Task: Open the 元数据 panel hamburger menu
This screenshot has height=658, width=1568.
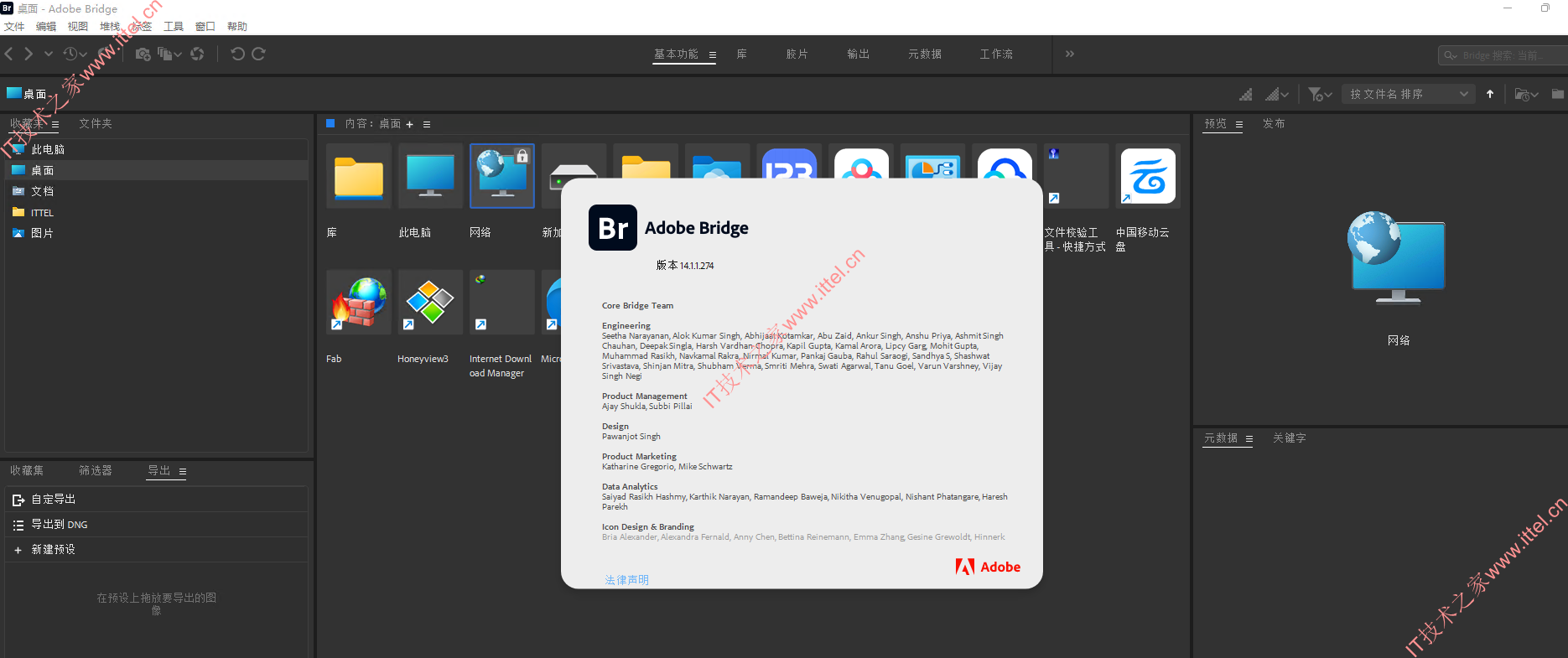Action: click(1249, 438)
